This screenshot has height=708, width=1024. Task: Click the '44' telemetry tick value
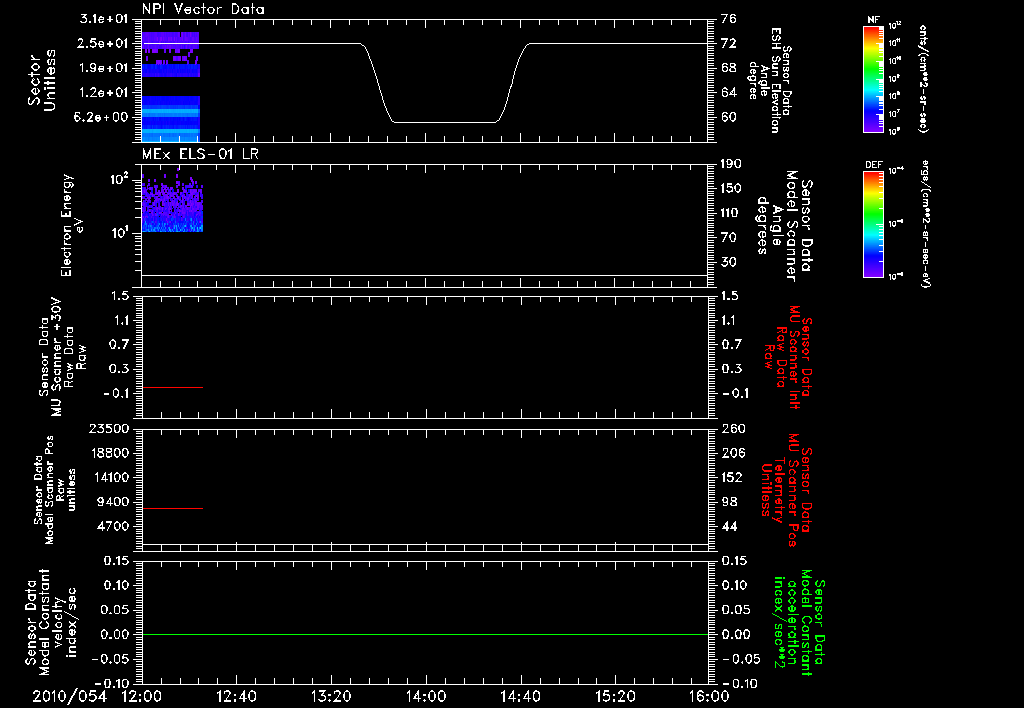tap(729, 526)
